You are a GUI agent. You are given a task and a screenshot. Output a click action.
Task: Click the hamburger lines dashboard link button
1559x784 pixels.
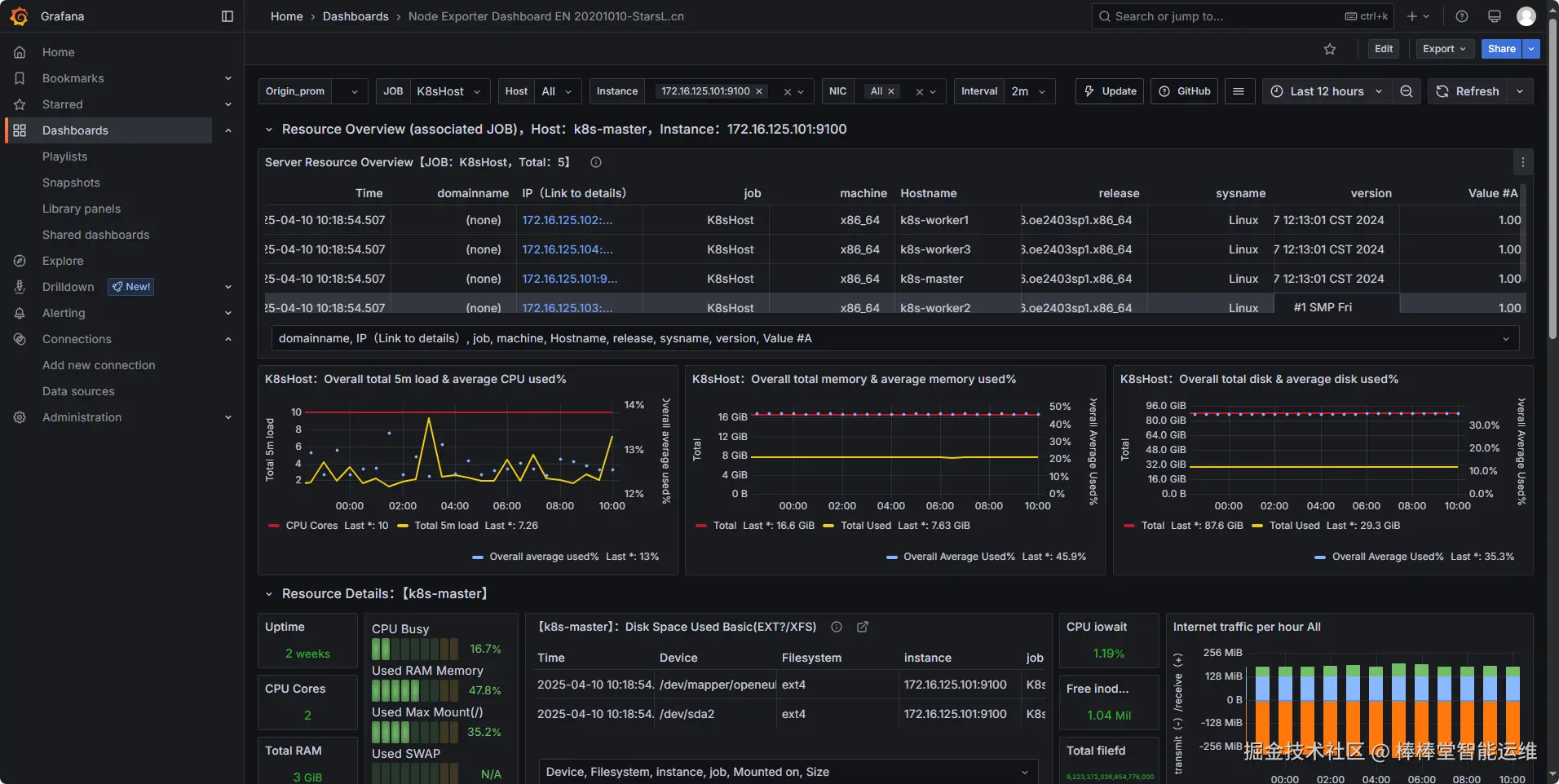point(1239,91)
